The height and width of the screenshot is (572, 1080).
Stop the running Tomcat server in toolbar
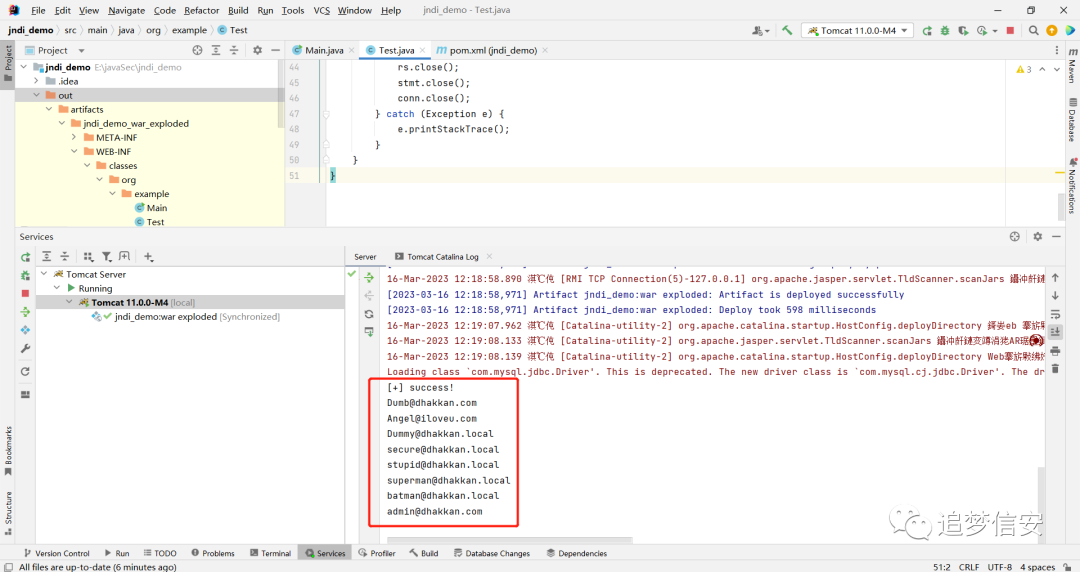pos(1010,30)
